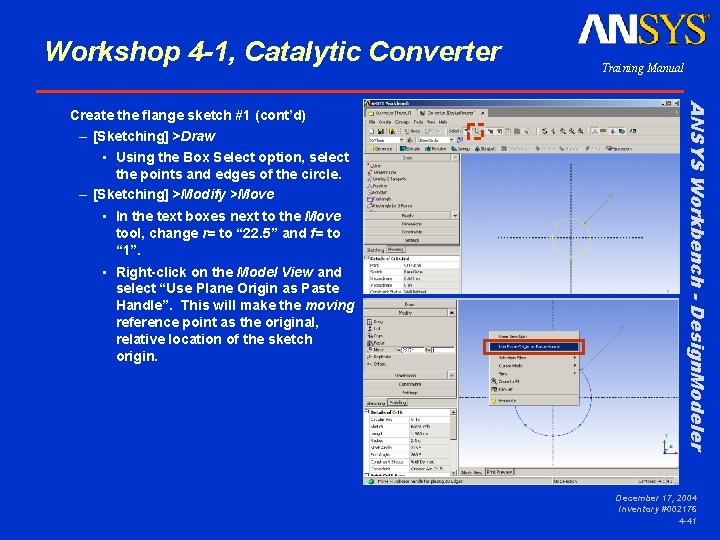
Task: Select the Tangent Line draw tool
Action: tap(382, 173)
